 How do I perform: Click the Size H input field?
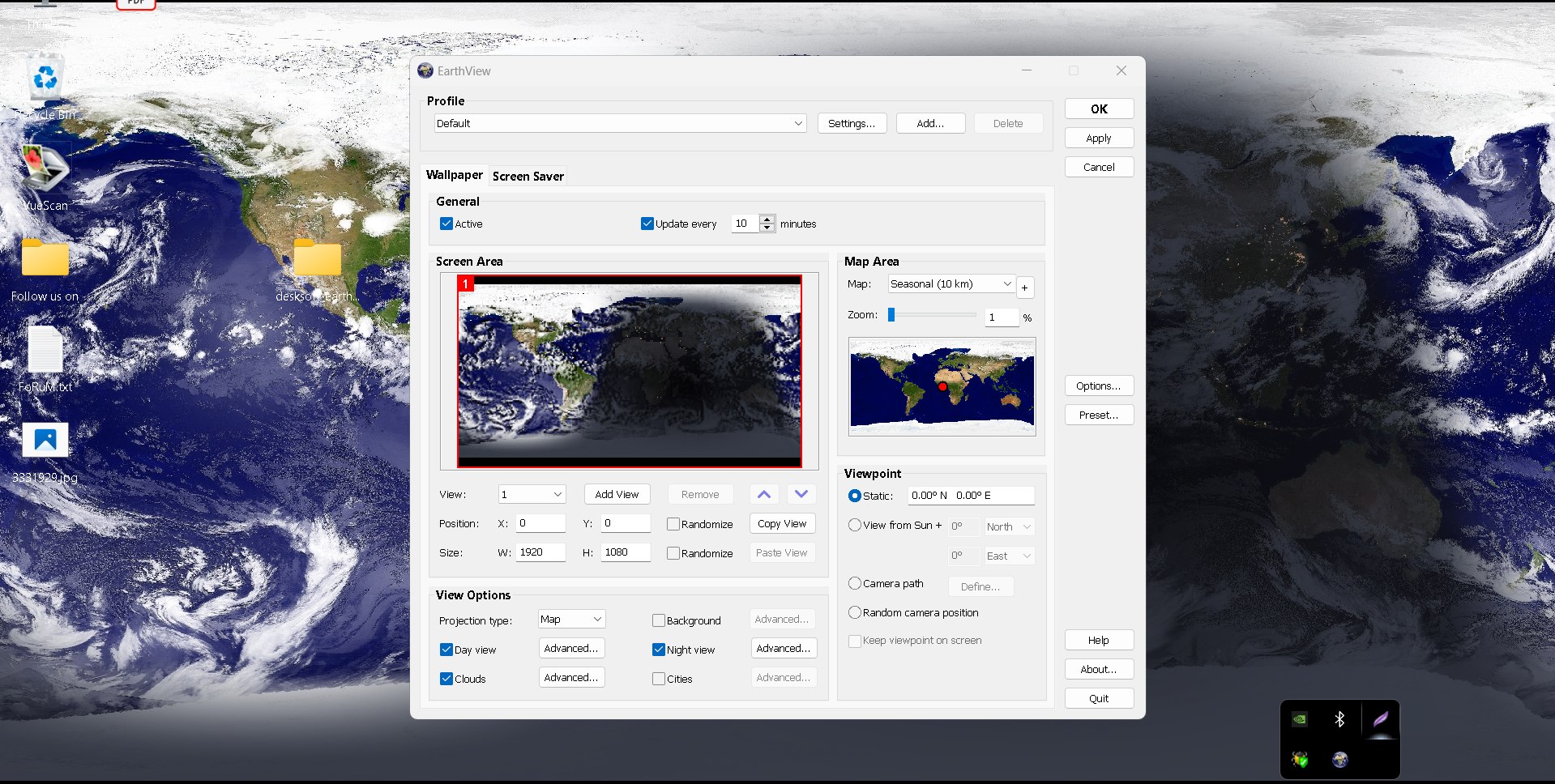[x=626, y=552]
